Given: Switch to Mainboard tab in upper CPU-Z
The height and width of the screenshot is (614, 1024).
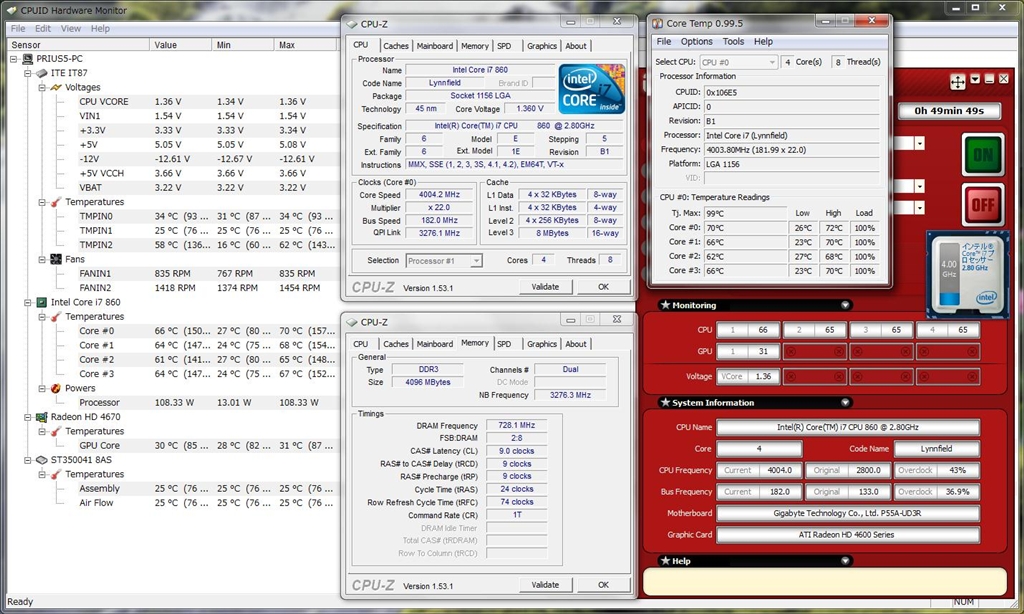Looking at the screenshot, I should pos(434,46).
